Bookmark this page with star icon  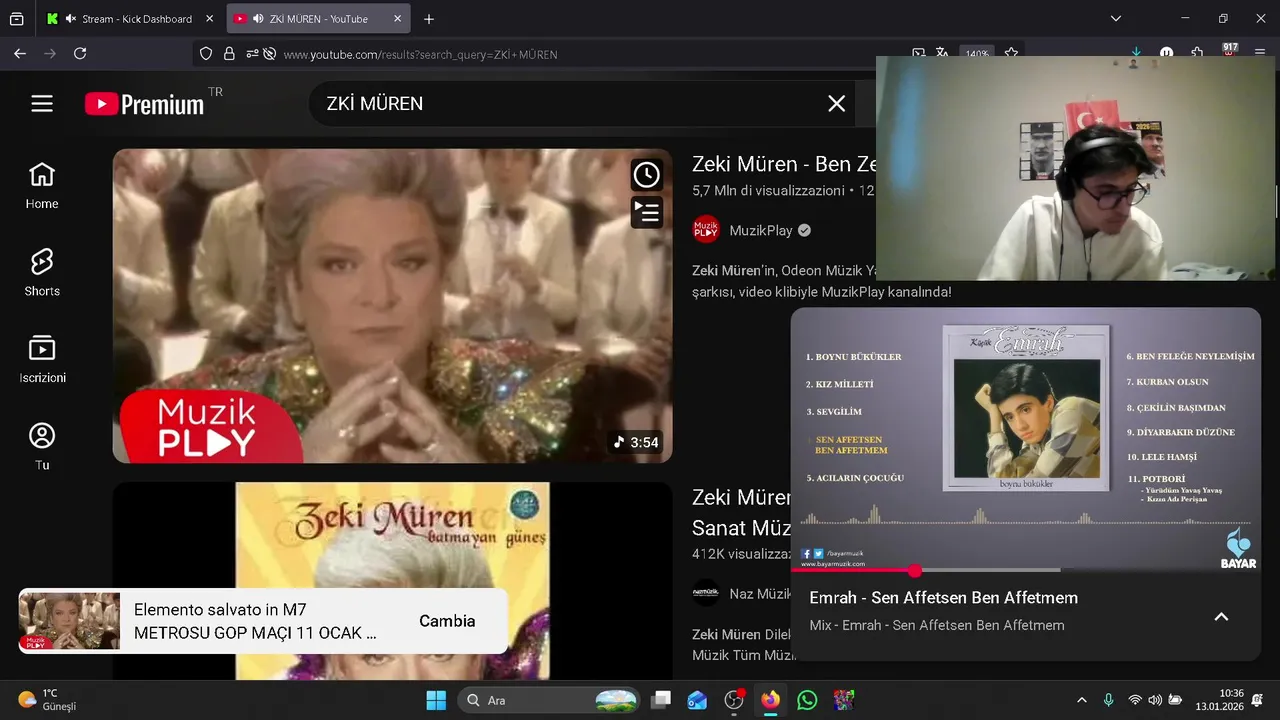(x=1011, y=54)
